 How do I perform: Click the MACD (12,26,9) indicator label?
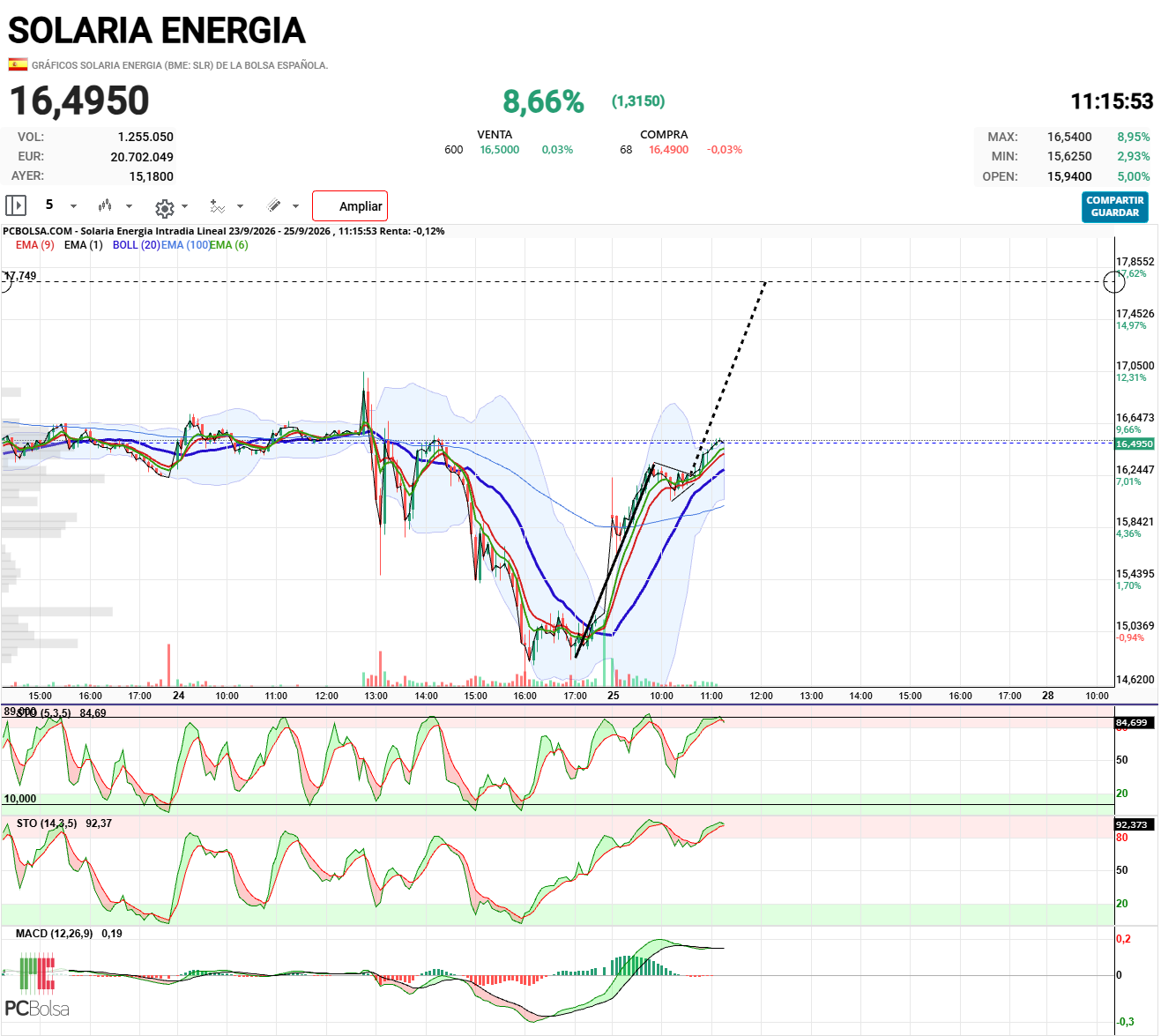coord(55,934)
